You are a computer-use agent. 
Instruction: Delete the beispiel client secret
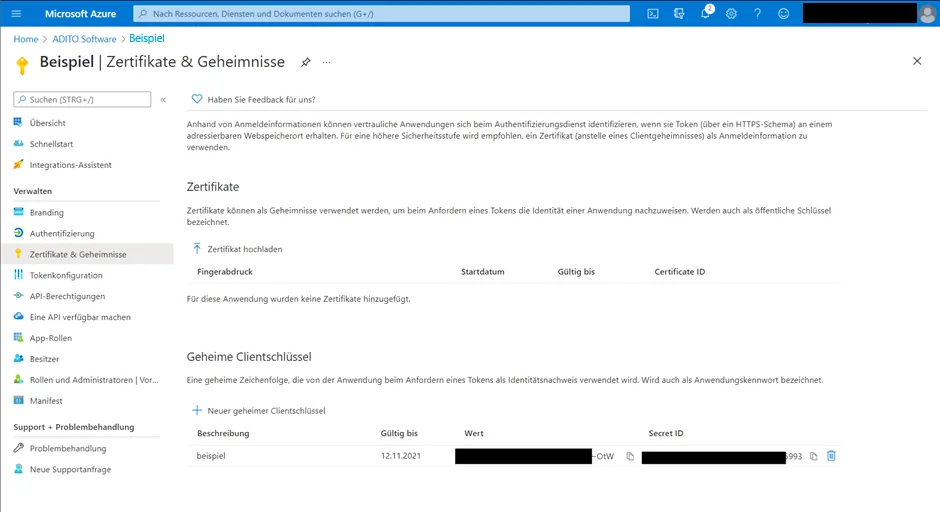pos(831,456)
